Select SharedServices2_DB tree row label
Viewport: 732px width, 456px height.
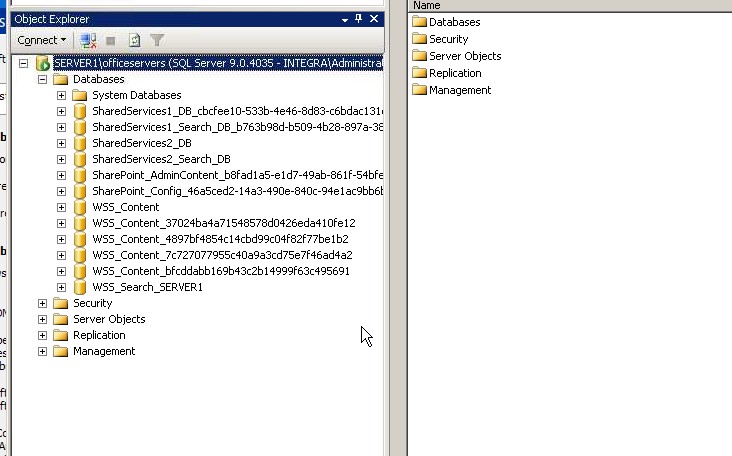(142, 143)
